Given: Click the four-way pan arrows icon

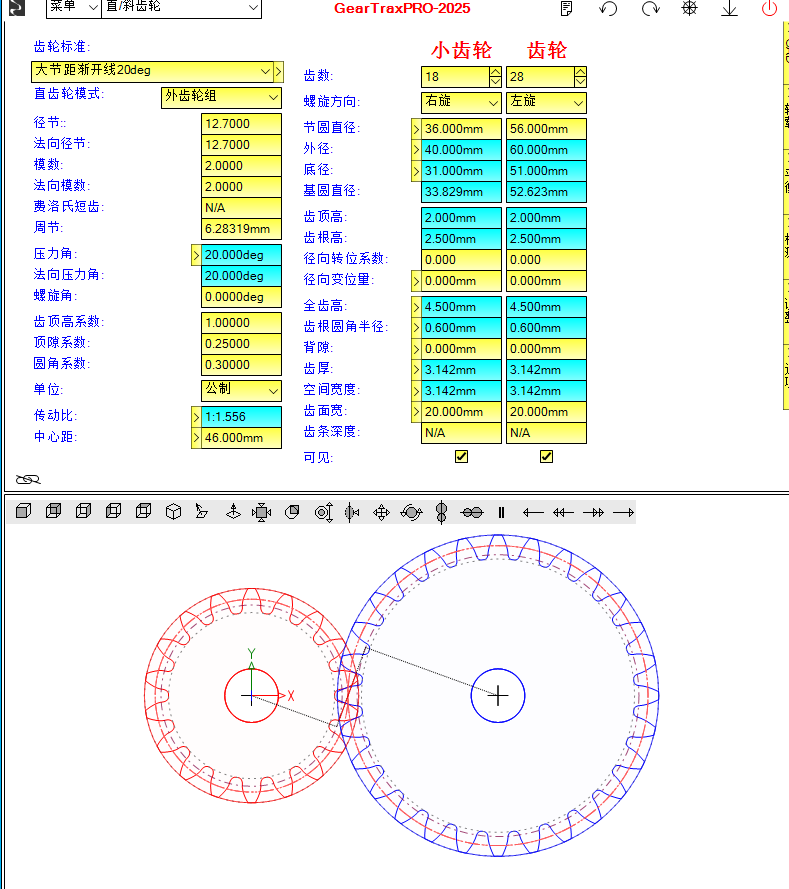Looking at the screenshot, I should click(x=381, y=512).
